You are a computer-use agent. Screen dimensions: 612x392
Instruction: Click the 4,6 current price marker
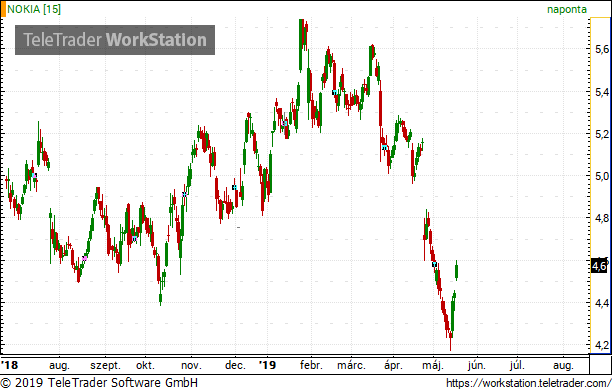coord(599,266)
